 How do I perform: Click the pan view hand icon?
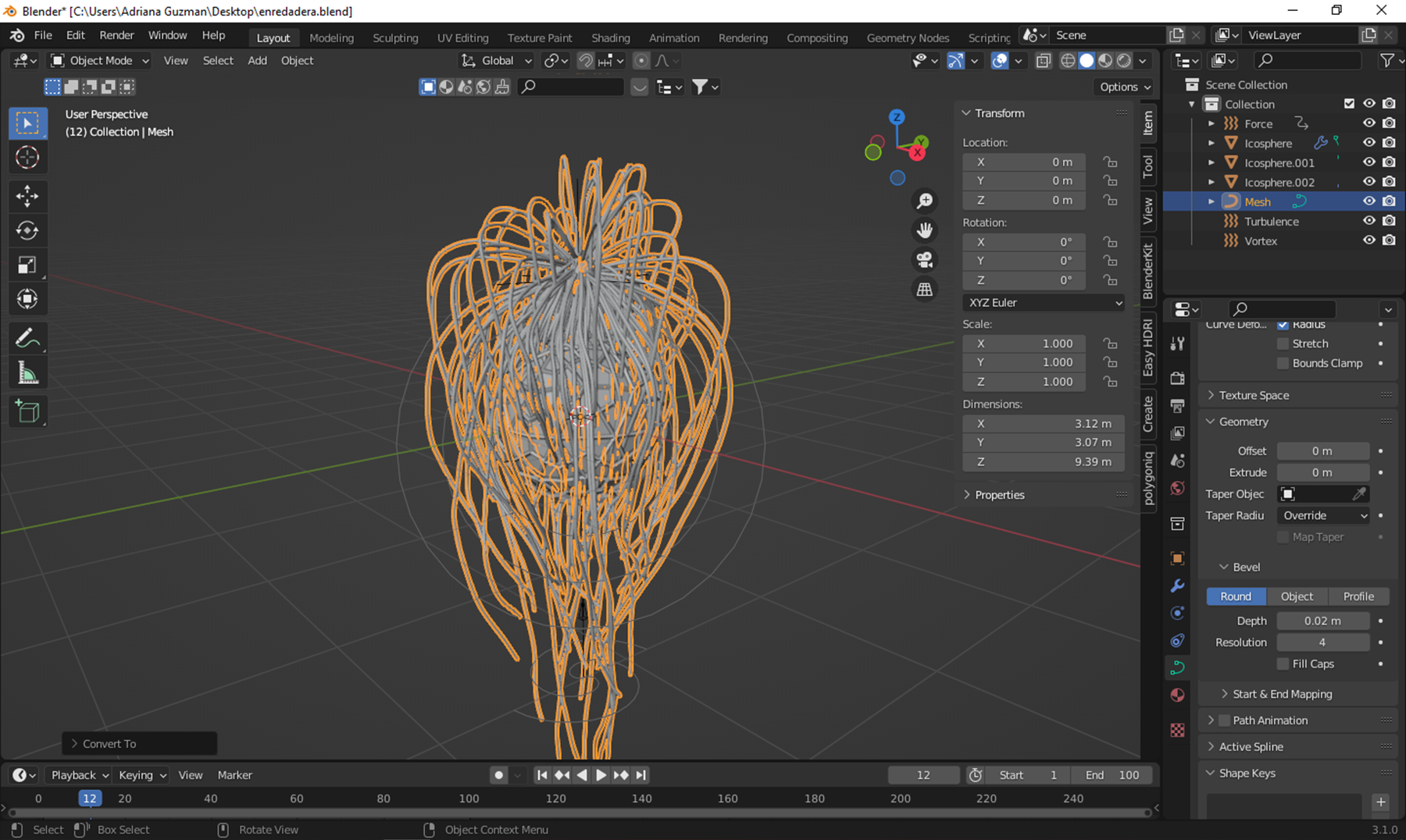(924, 230)
